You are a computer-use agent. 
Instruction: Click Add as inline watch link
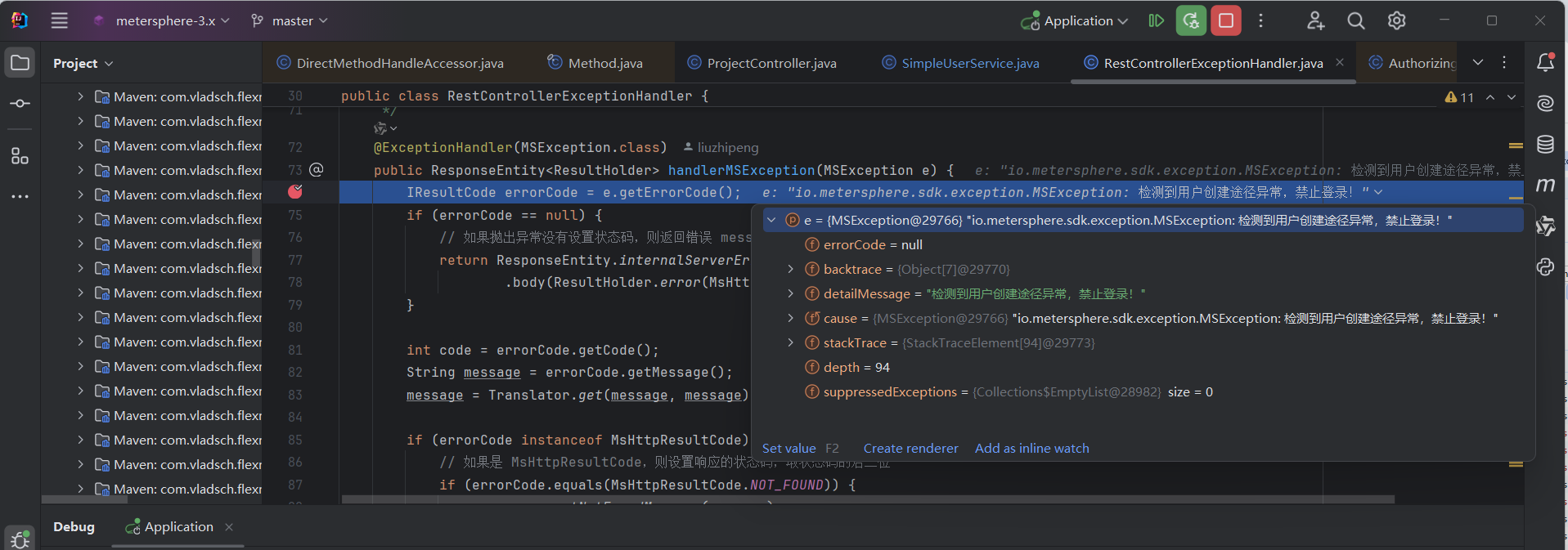(1031, 448)
